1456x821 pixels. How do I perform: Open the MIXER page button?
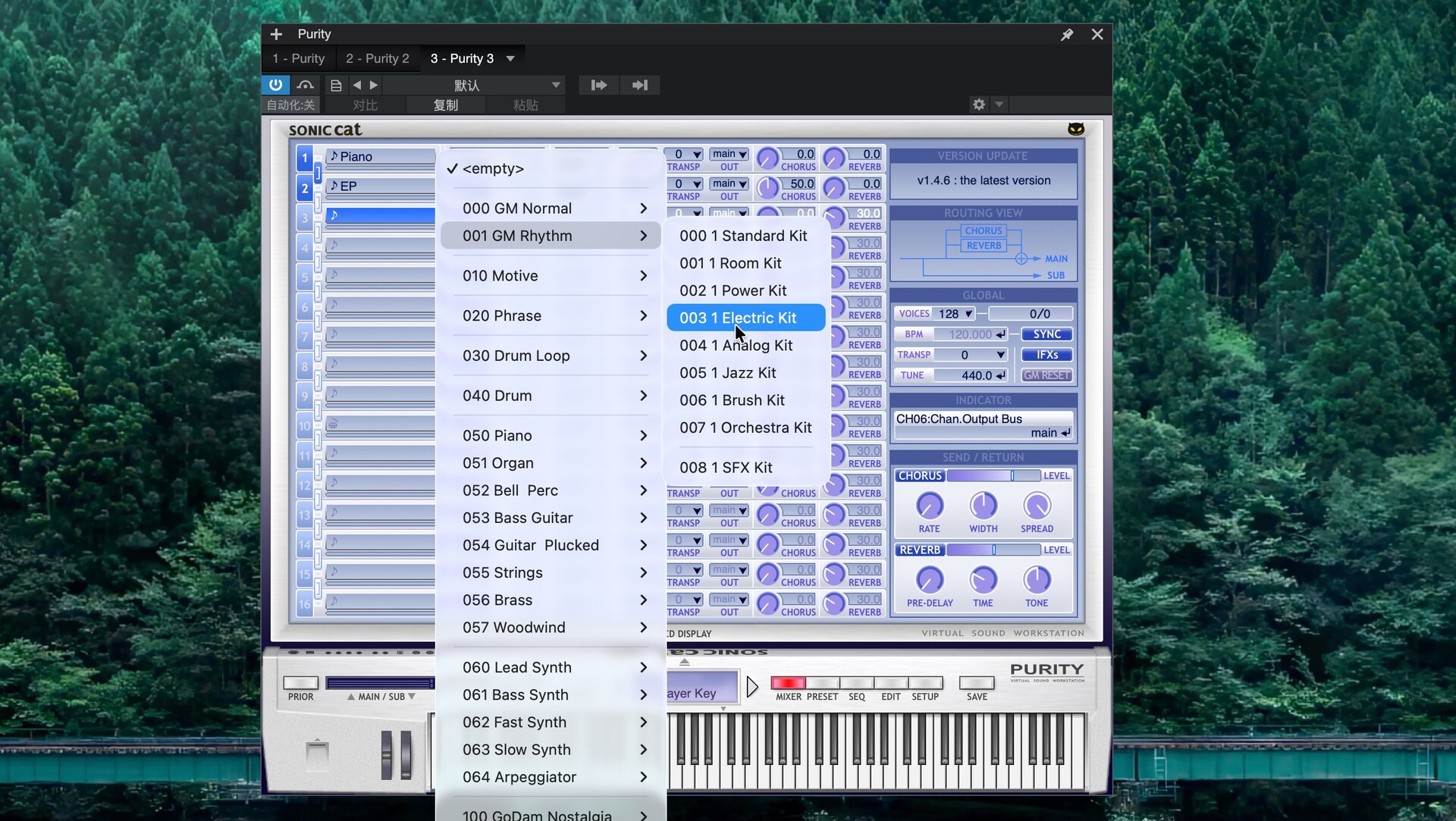coord(788,683)
